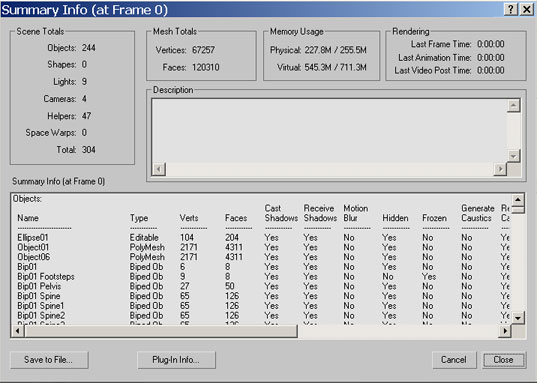
Task: Click the Hidden column header
Action: coord(395,218)
